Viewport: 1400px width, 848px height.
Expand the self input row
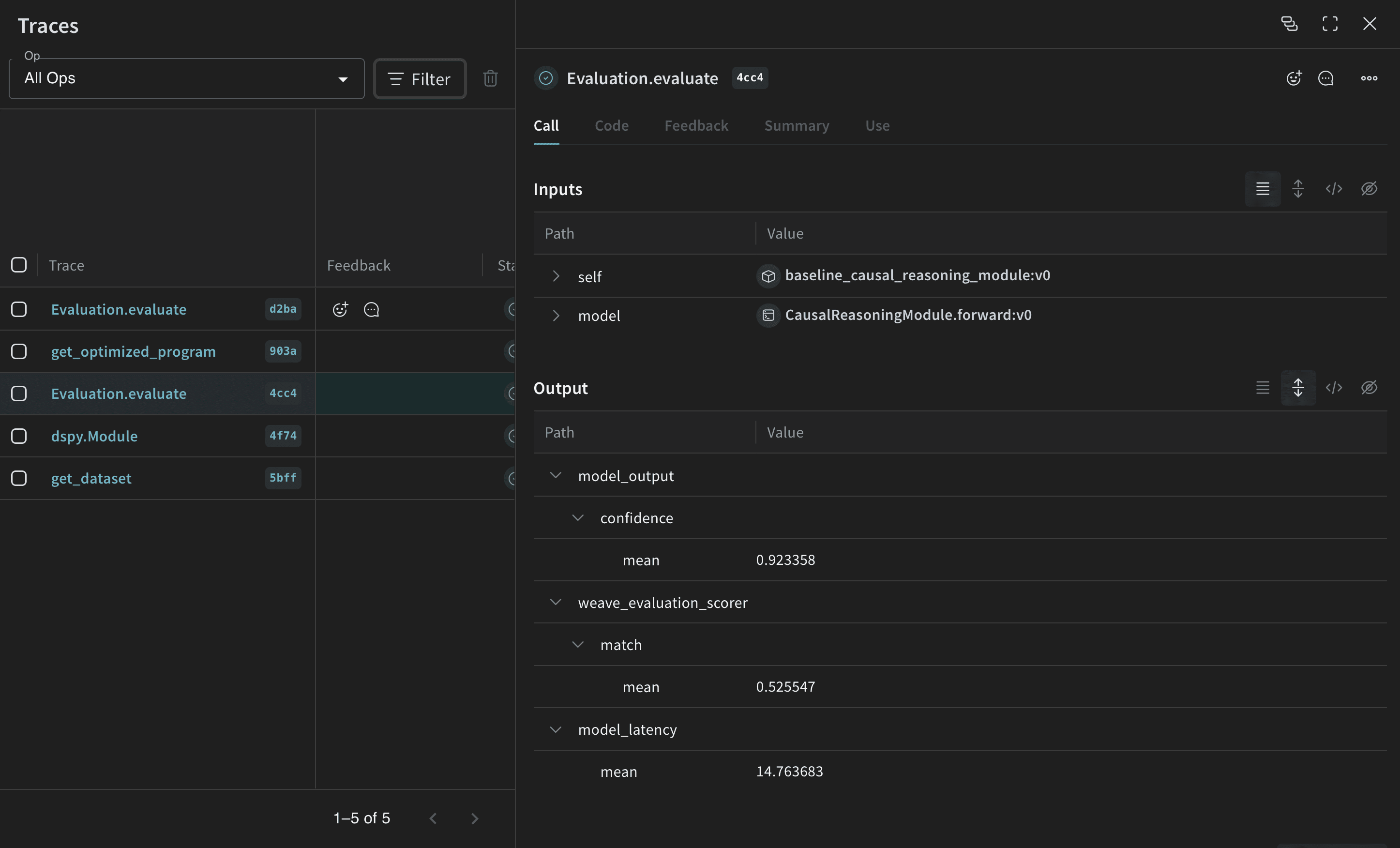[x=556, y=276]
